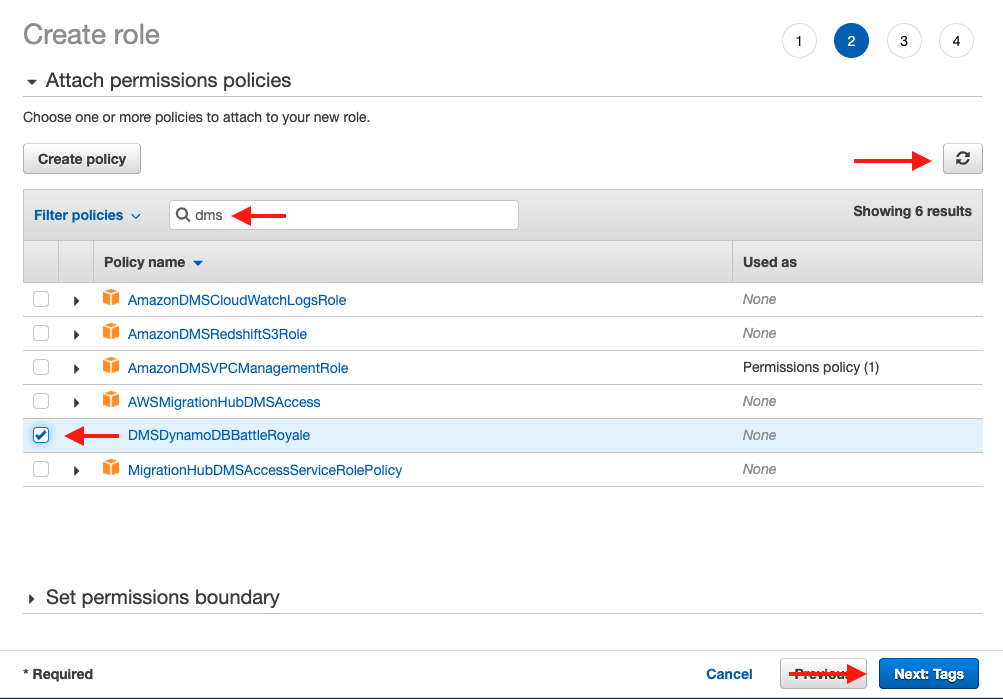Image resolution: width=1003 pixels, height=699 pixels.
Task: Expand the Set permissions boundary section
Action: (x=32, y=598)
